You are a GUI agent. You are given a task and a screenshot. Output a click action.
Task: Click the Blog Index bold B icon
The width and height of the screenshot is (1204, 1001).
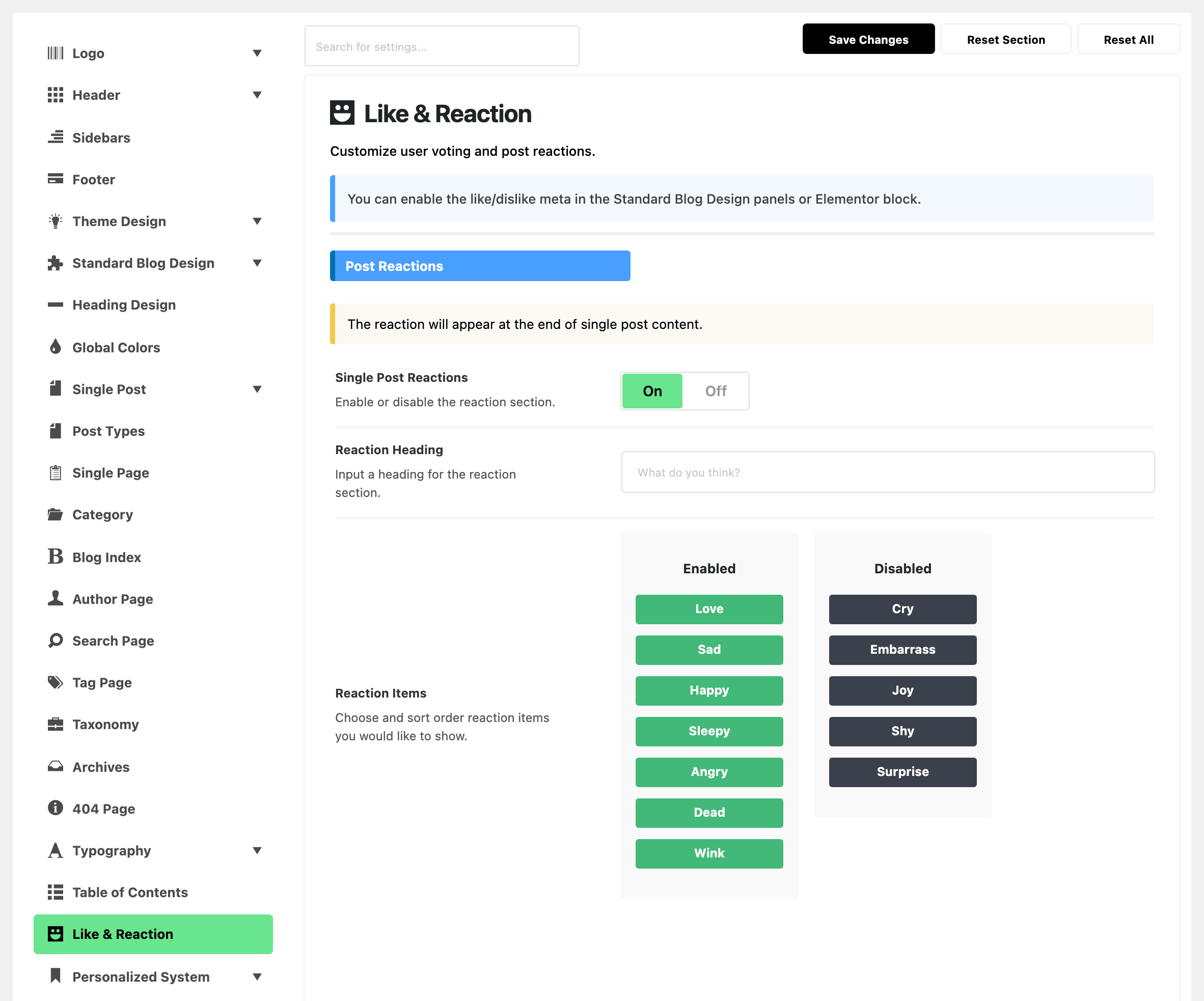pos(55,556)
